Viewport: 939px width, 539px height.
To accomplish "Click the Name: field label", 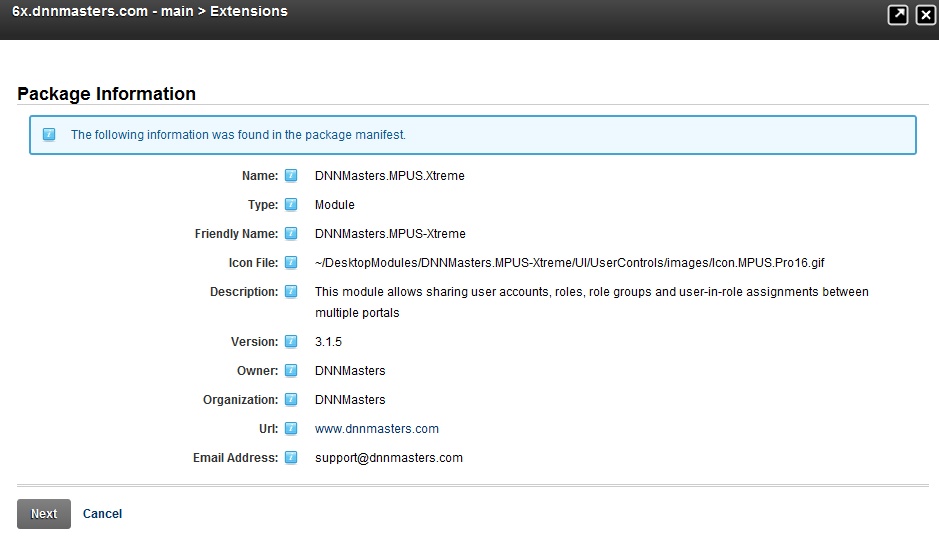I will coord(260,175).
